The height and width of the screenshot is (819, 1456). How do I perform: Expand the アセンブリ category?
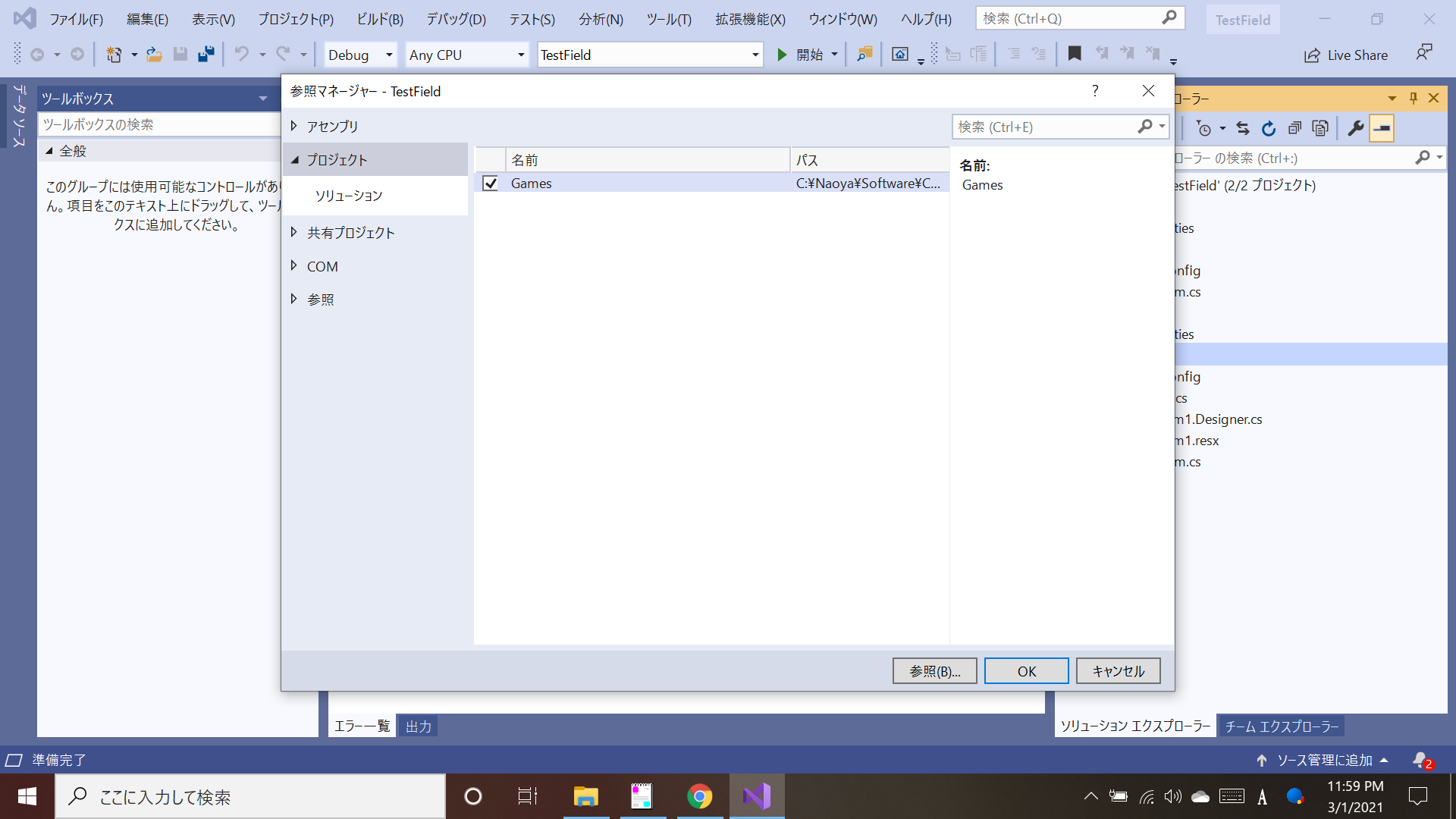[x=294, y=126]
